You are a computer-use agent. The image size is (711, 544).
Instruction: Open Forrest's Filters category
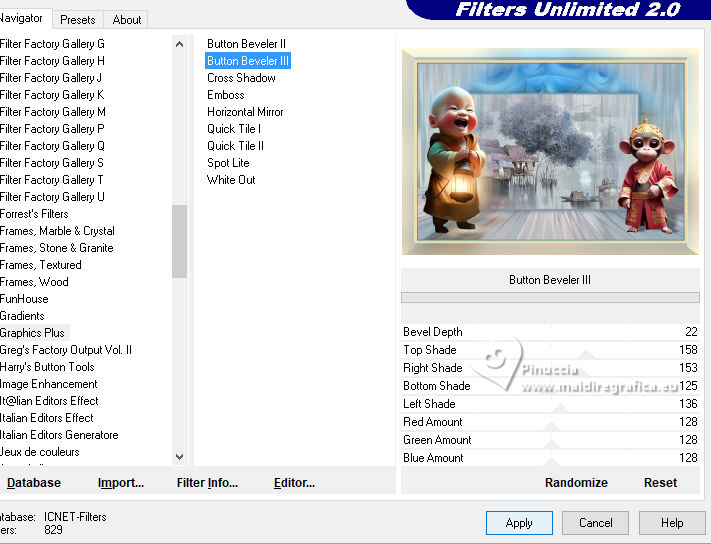click(x=34, y=214)
